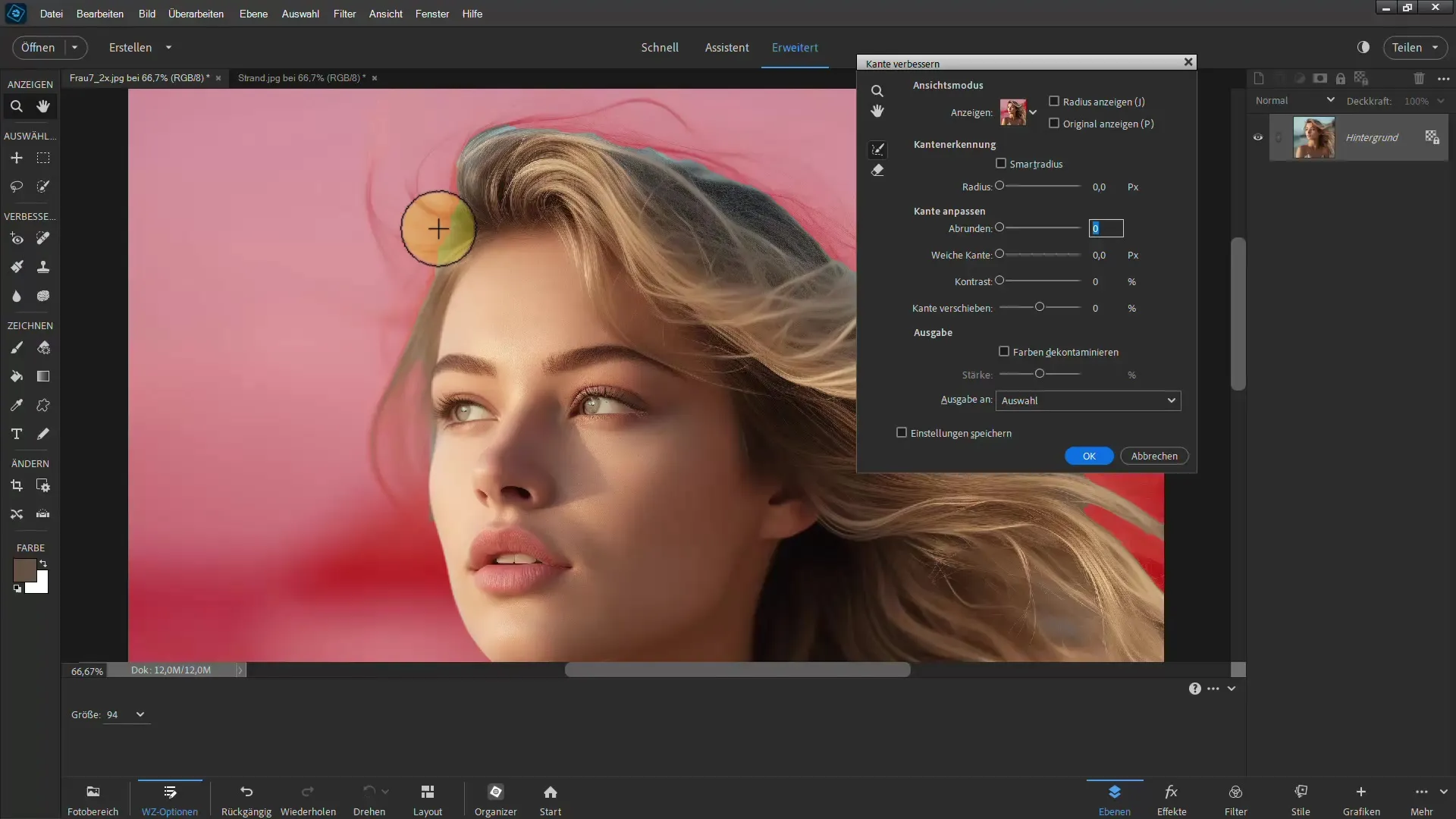Select the Brush tool in Zeichnen
Viewport: 1456px width, 819px height.
pos(15,347)
